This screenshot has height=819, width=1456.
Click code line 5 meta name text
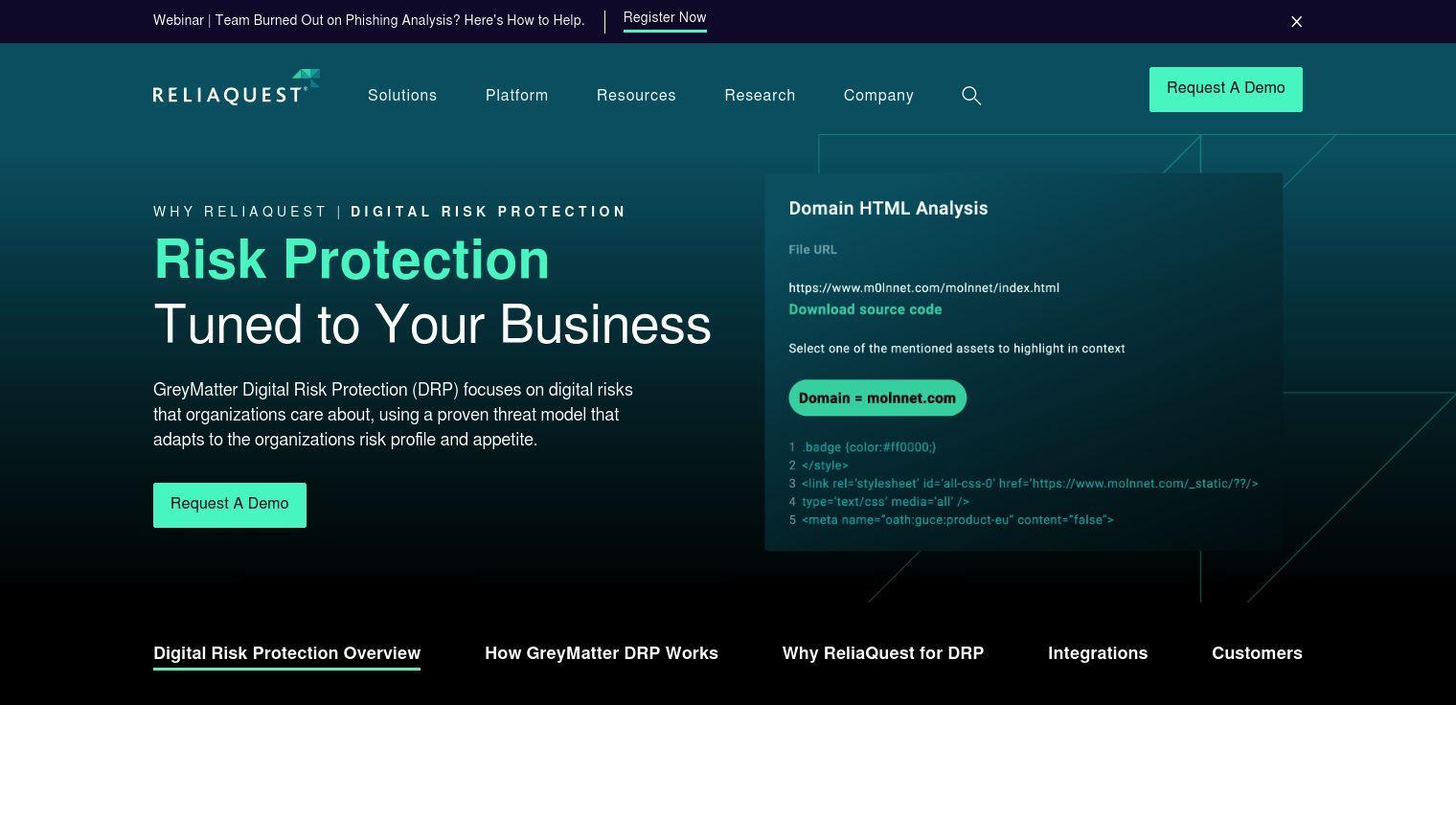click(x=958, y=520)
